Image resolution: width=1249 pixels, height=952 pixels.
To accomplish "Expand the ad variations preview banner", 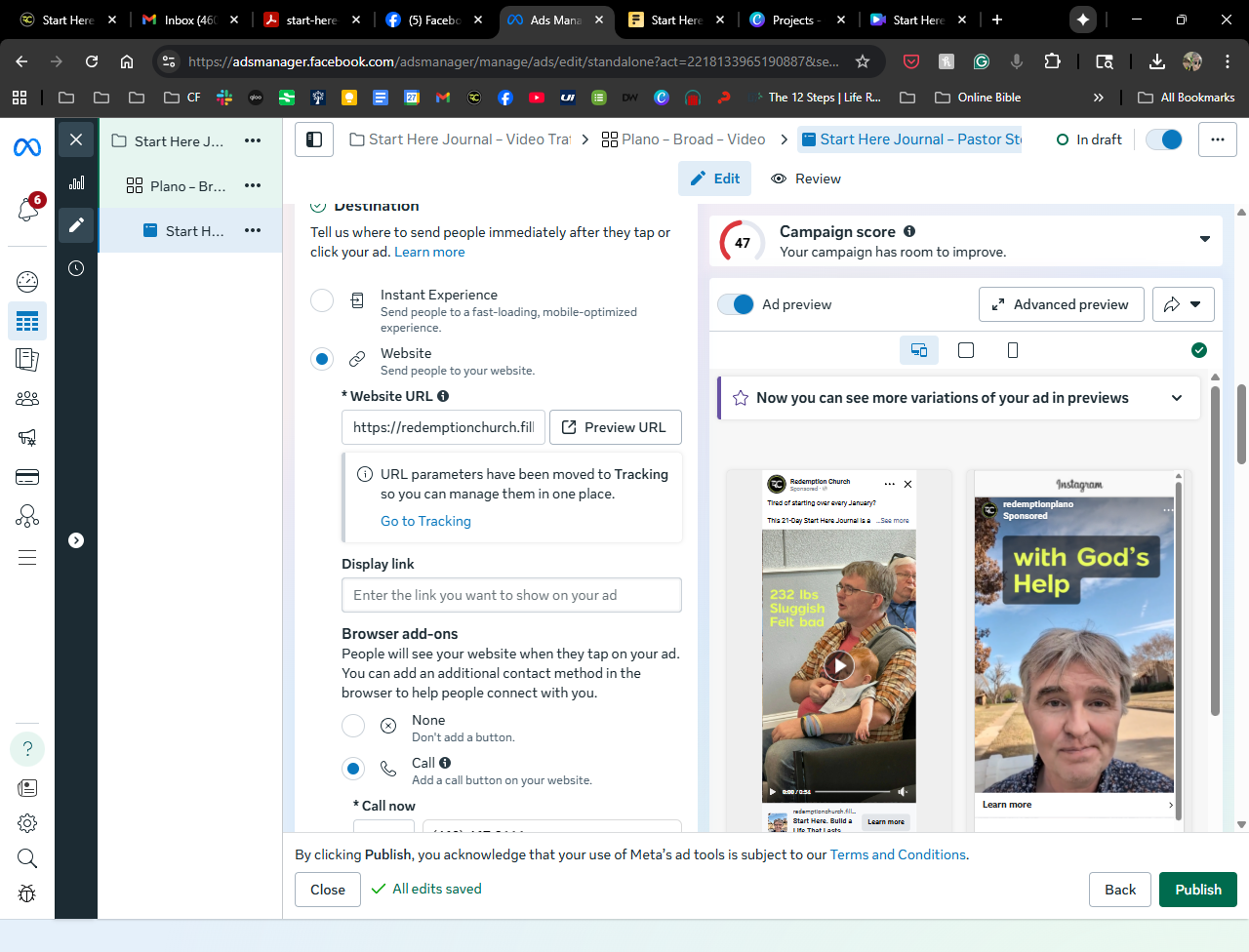I will coord(1177,398).
